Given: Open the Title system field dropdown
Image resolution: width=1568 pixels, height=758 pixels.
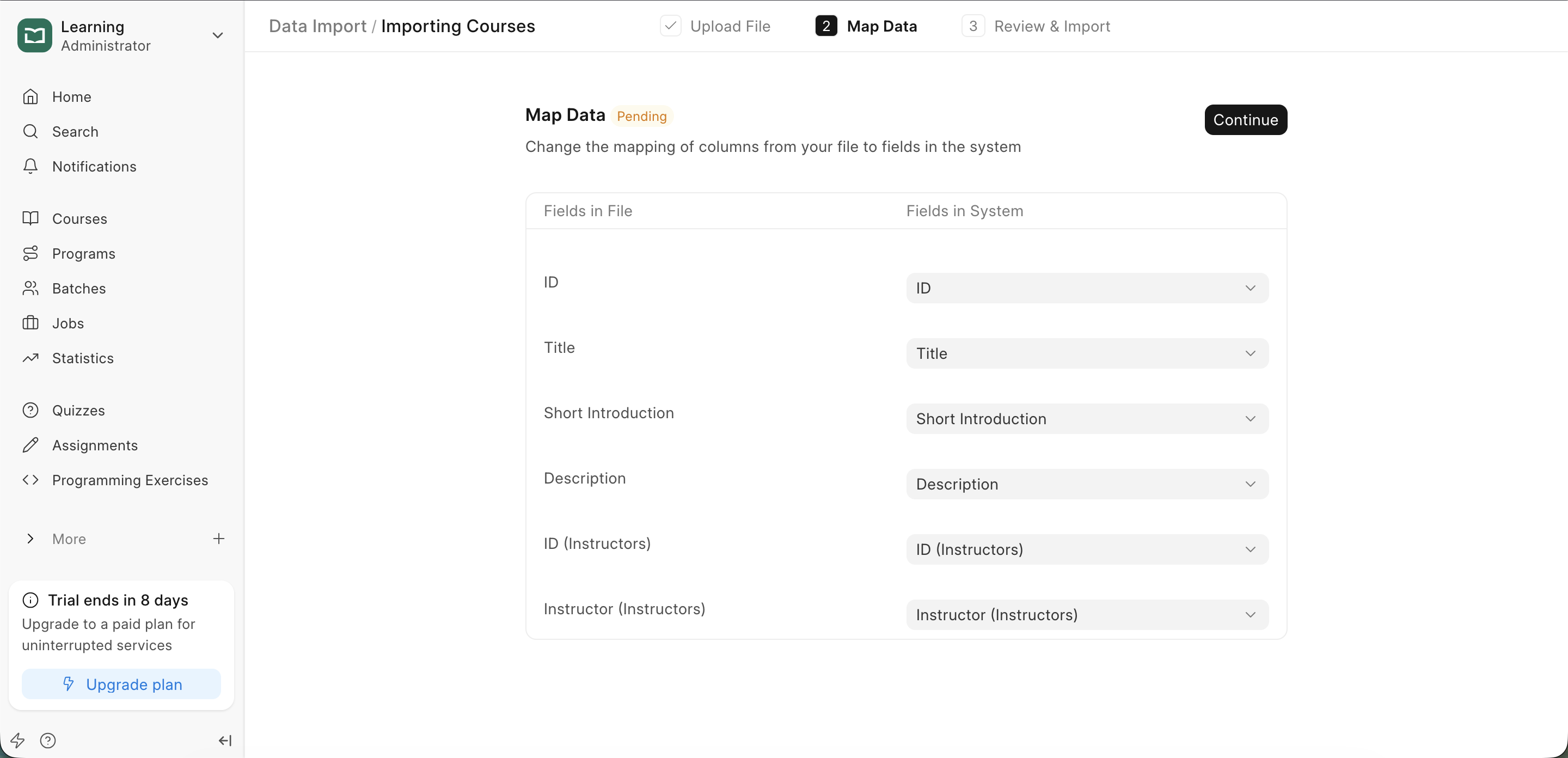Looking at the screenshot, I should (1087, 353).
